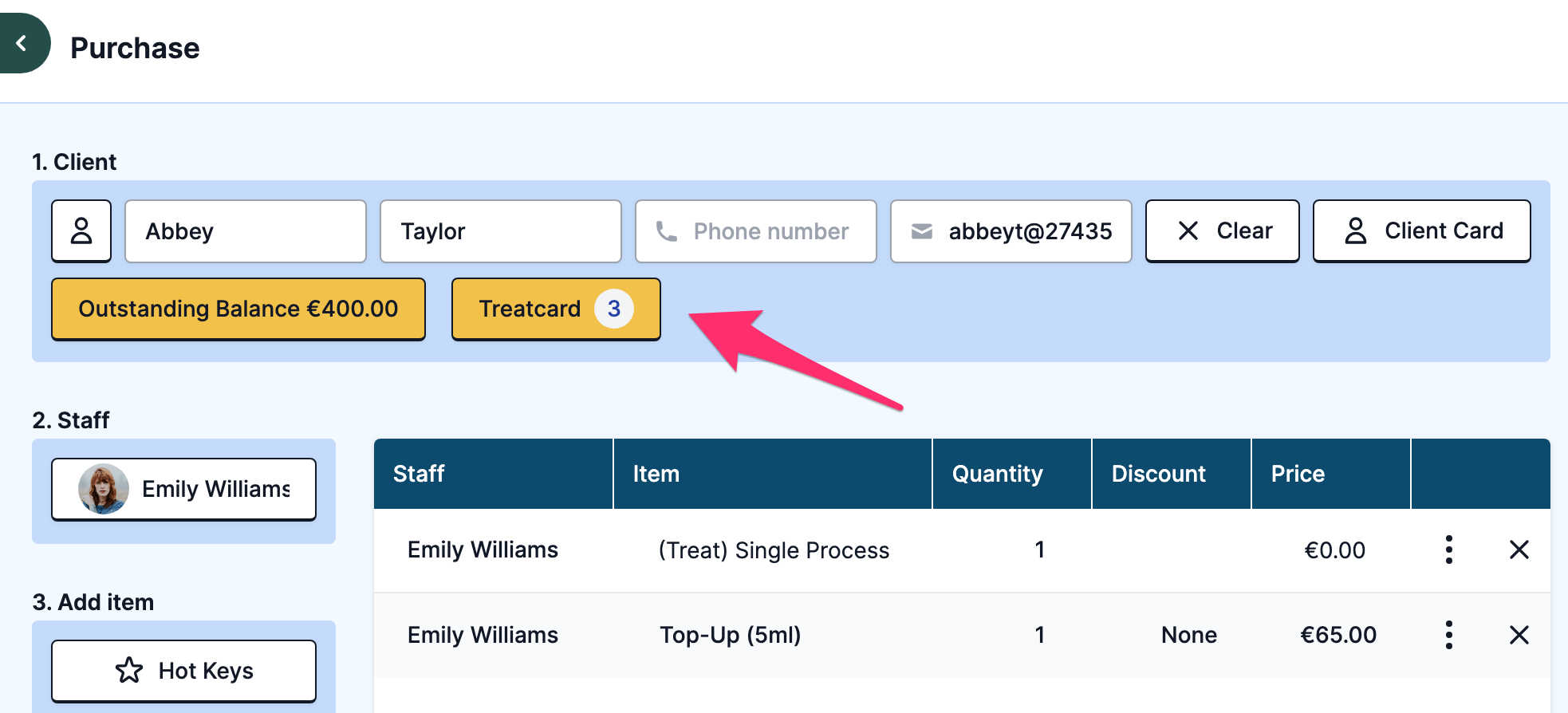Click the None discount on Top-Up row
This screenshot has width=1568, height=713.
[x=1189, y=635]
